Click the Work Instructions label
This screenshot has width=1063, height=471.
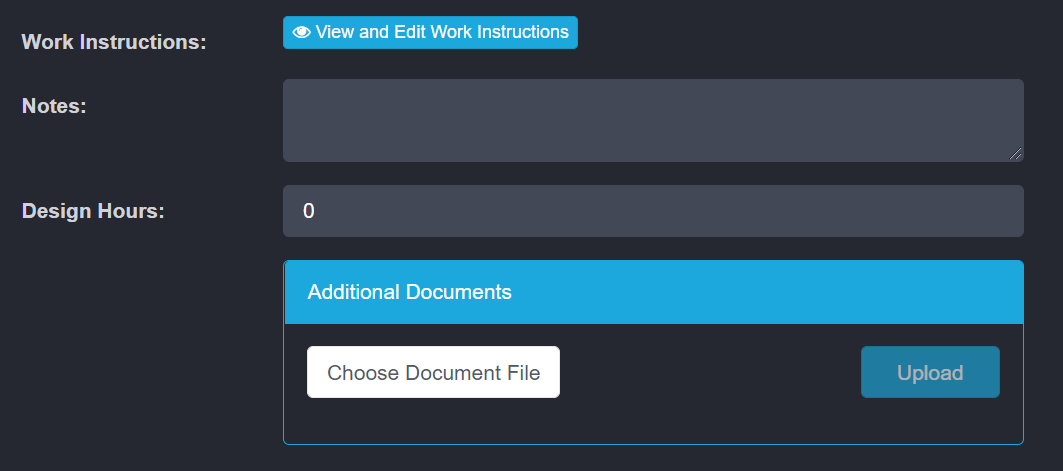[114, 42]
